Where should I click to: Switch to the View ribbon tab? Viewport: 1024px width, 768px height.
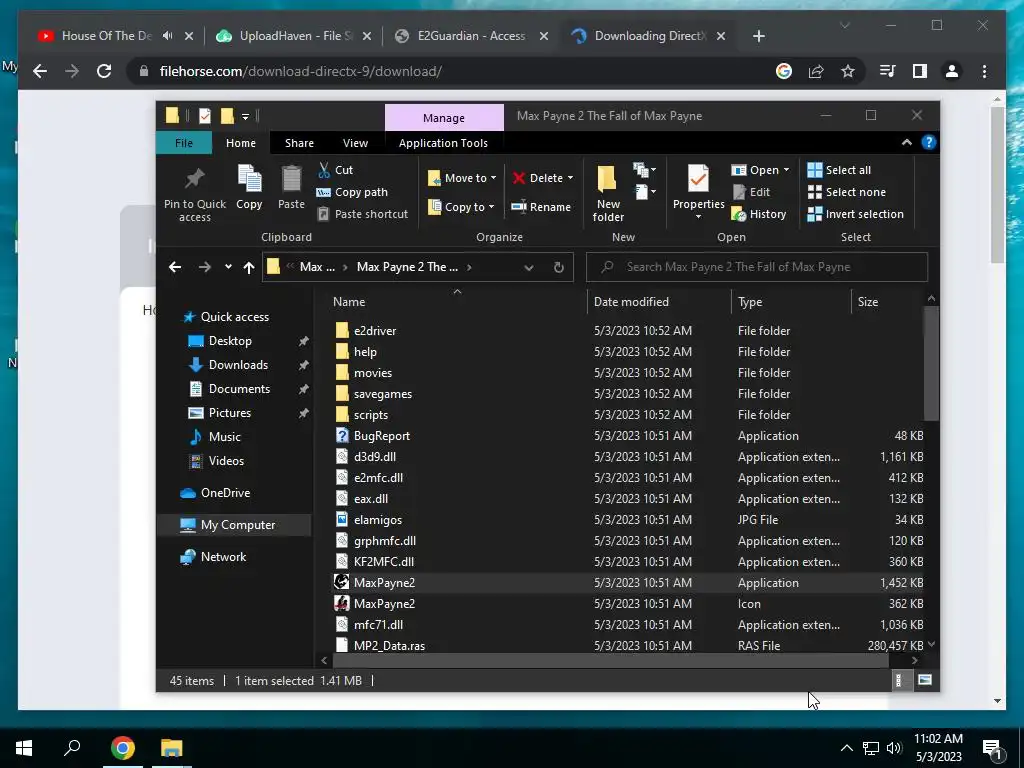(355, 143)
